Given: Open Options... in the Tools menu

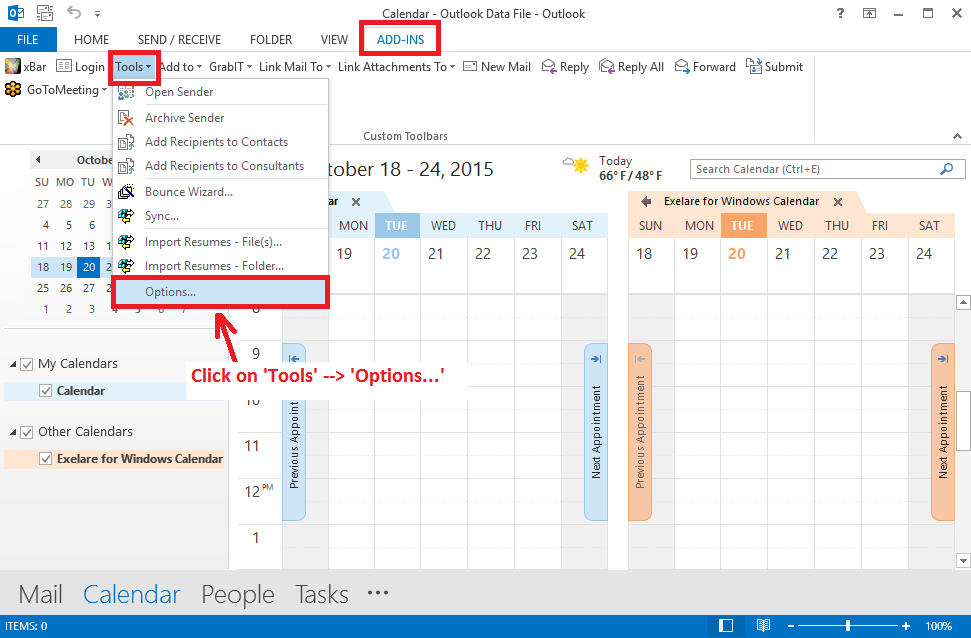Looking at the screenshot, I should tap(220, 292).
